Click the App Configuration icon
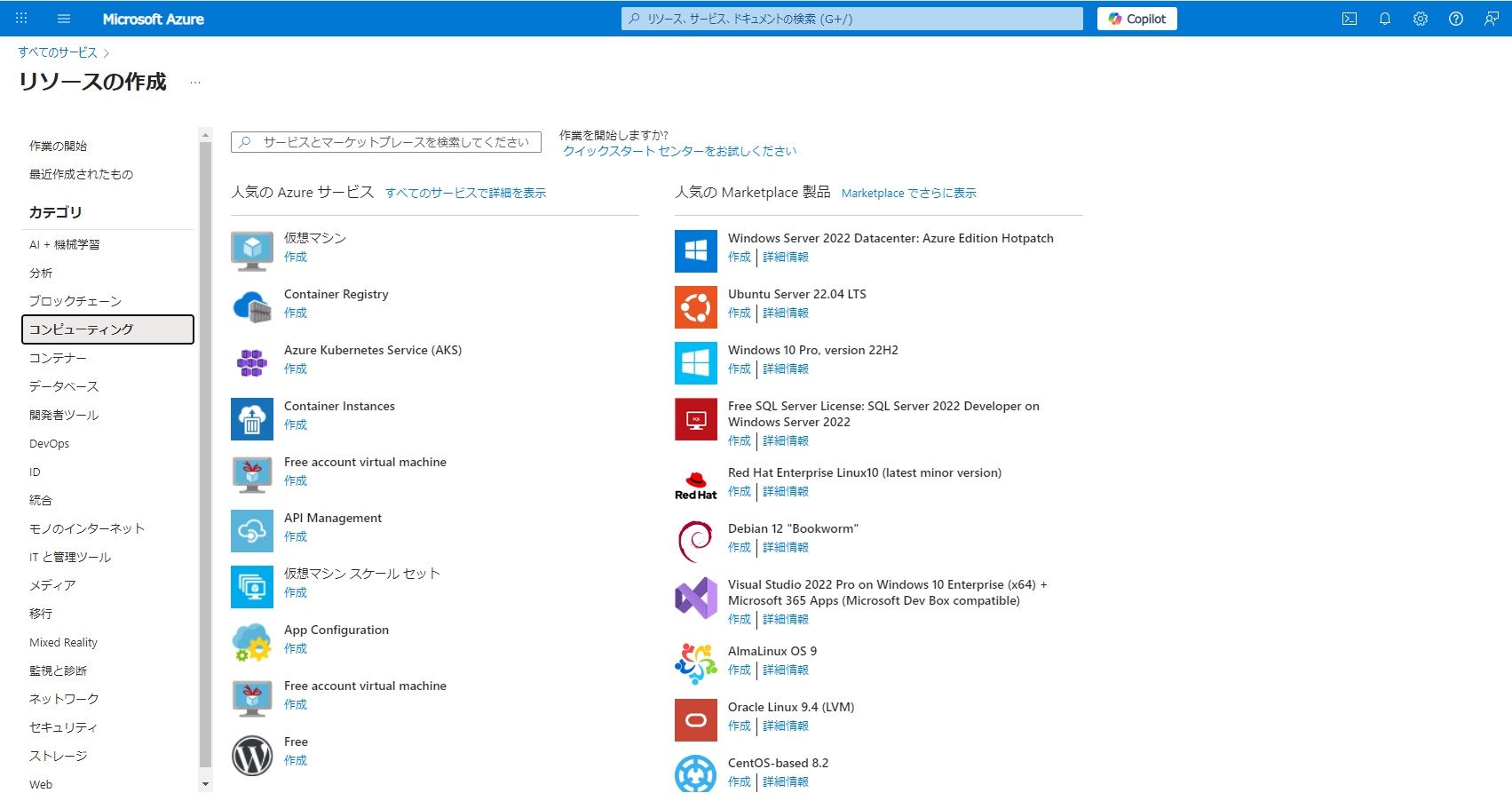Viewport: 1512px width, 809px height. point(252,643)
